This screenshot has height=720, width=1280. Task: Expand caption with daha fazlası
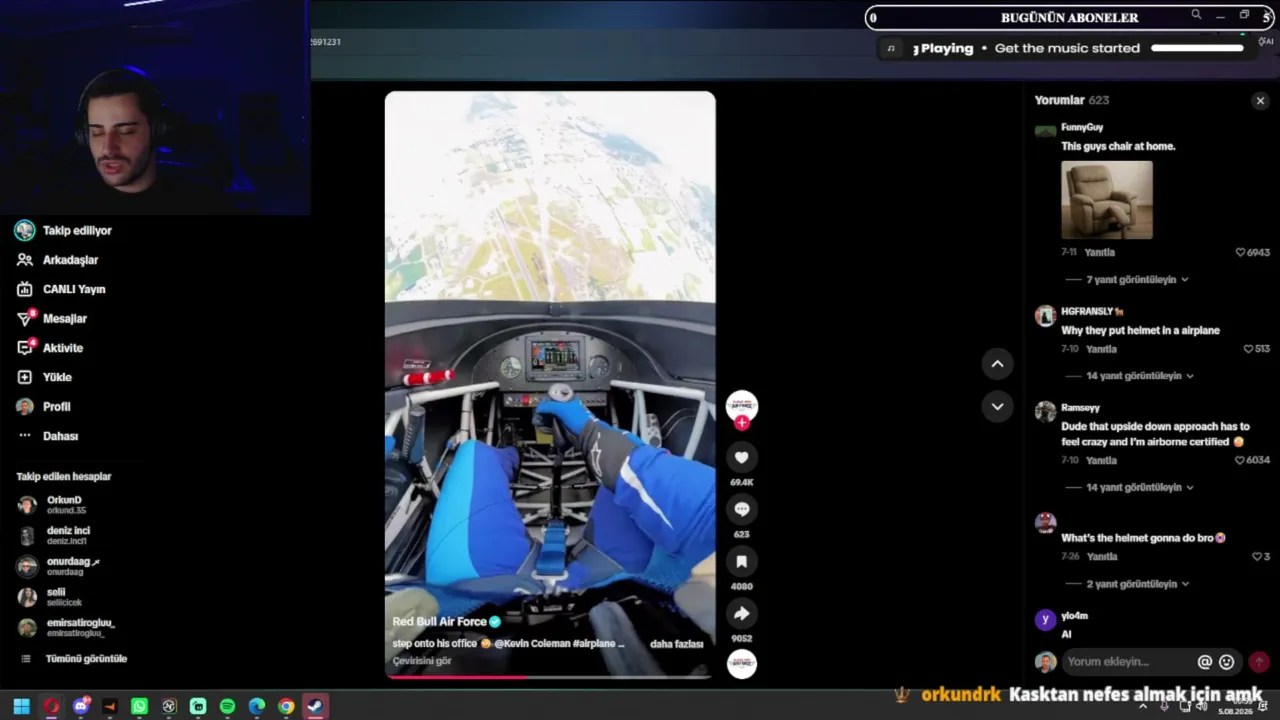677,644
